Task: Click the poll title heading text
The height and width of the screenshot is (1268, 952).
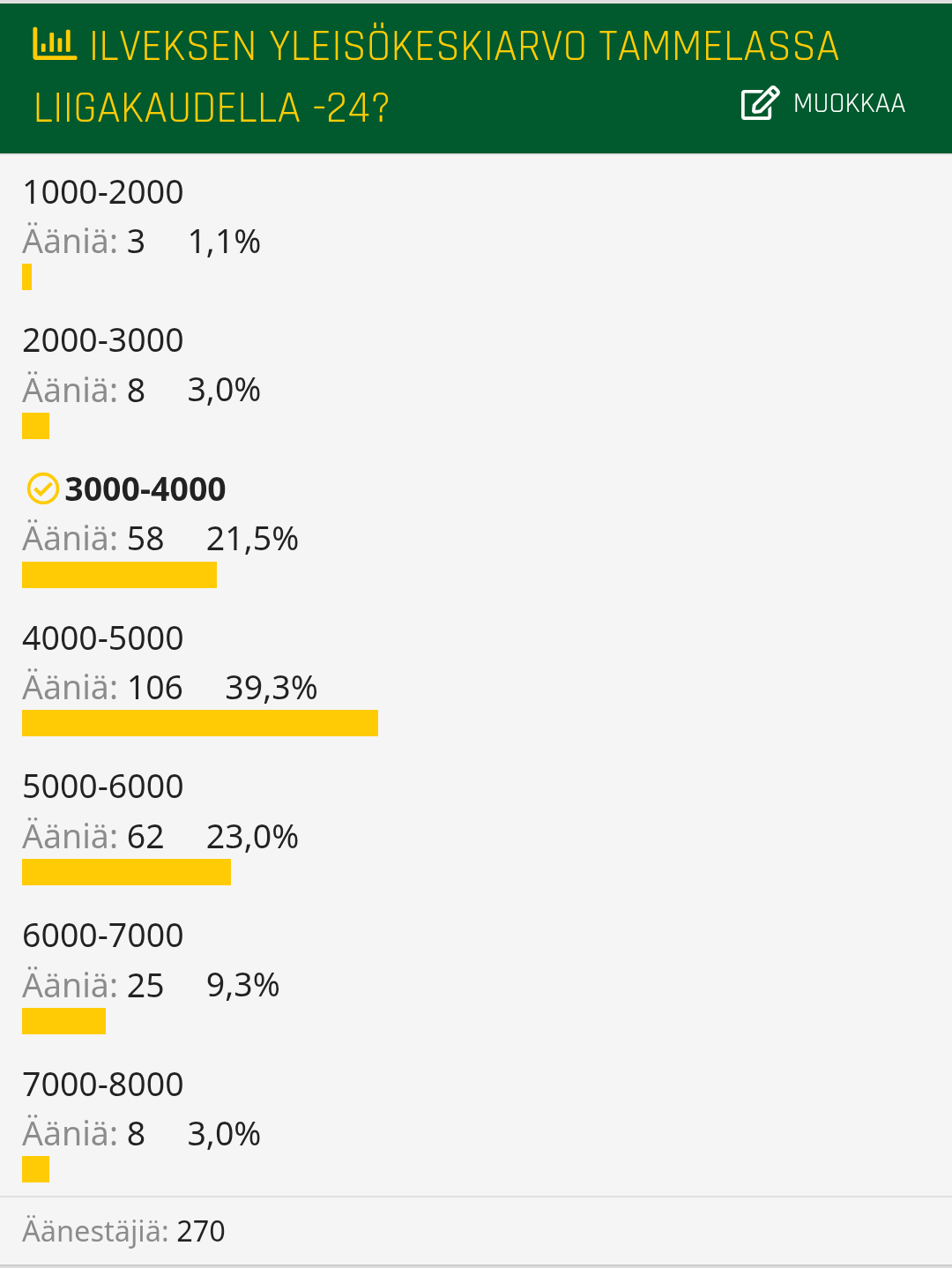Action: 436,77
